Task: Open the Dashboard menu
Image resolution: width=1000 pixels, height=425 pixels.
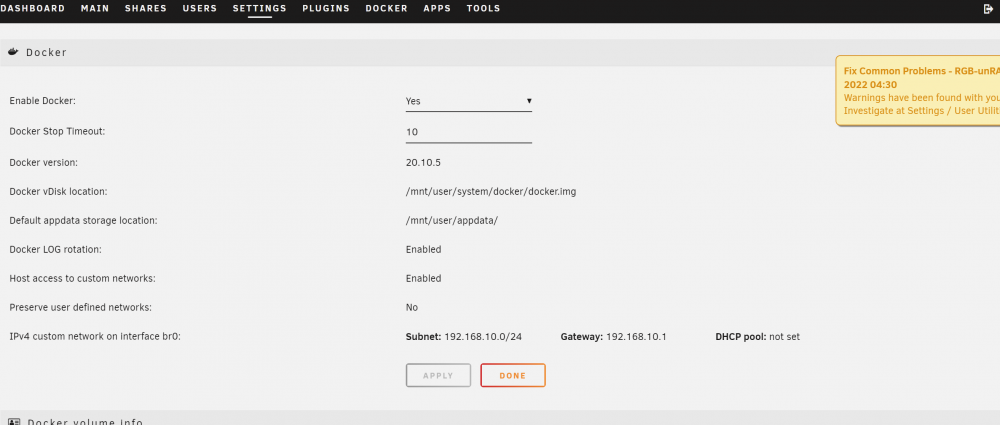Action: click(33, 8)
